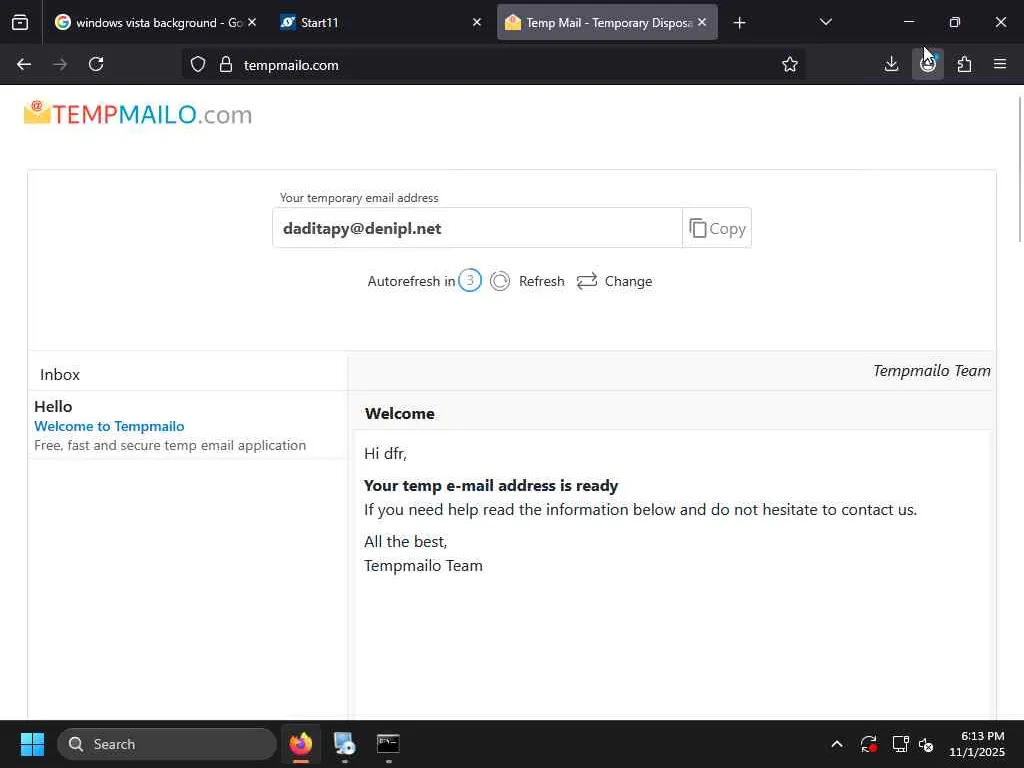Go forward to the next page
Viewport: 1024px width, 768px height.
60,64
